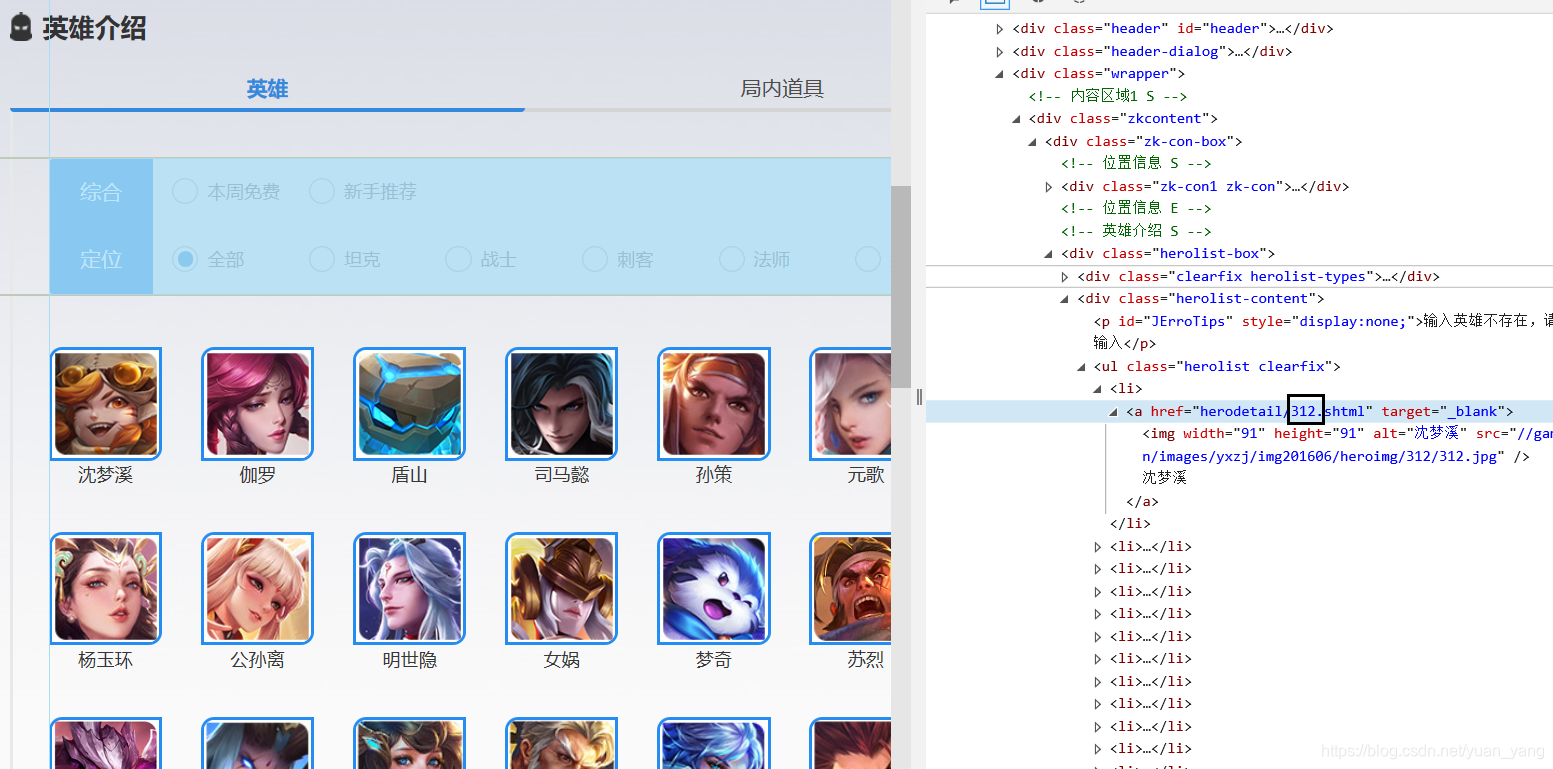Image resolution: width=1553 pixels, height=769 pixels.
Task: Switch to the 英雄 tab
Action: [267, 89]
